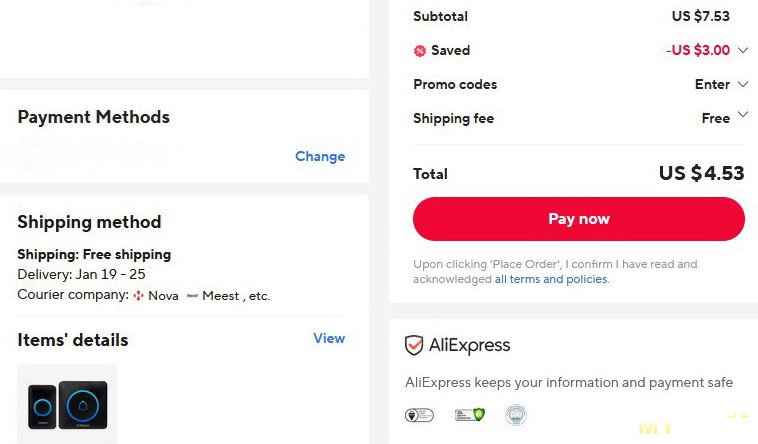Click the Meest courier logo icon
The width and height of the screenshot is (758, 444).
(192, 296)
